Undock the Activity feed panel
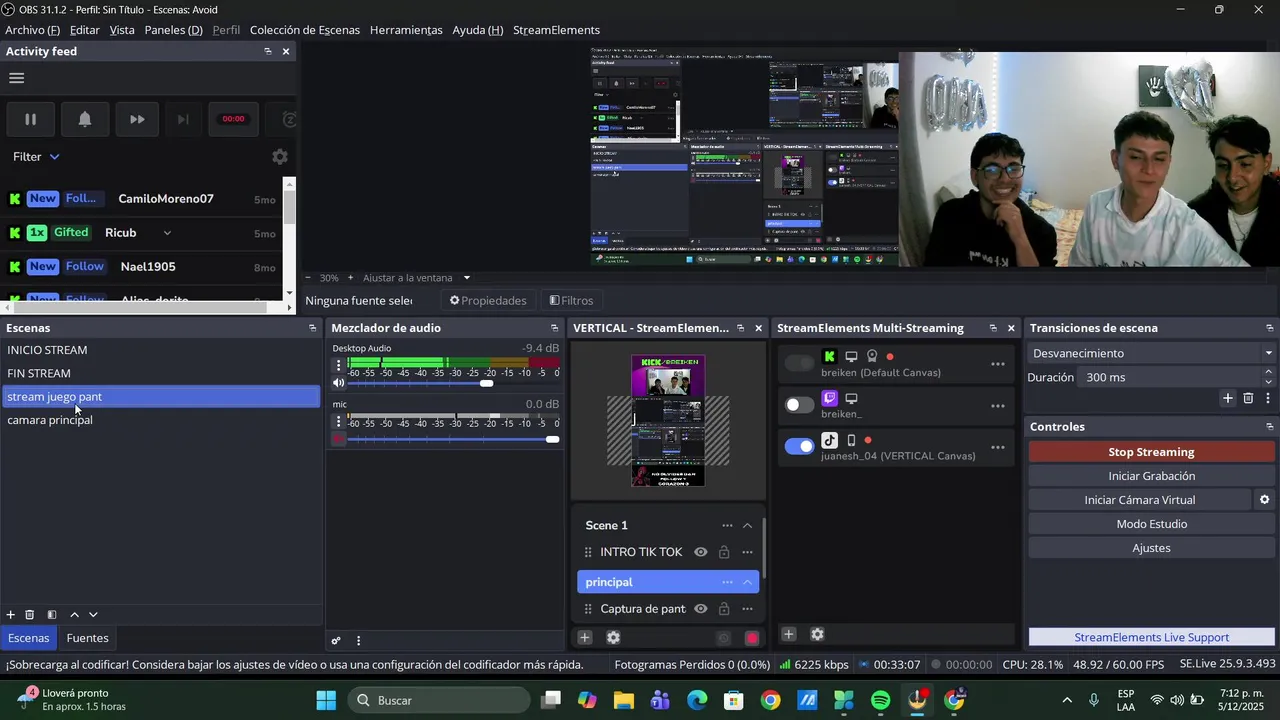 (267, 51)
